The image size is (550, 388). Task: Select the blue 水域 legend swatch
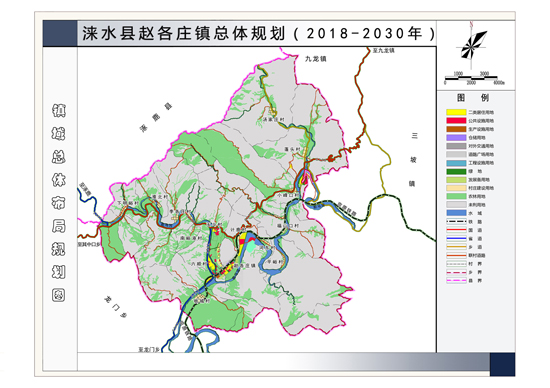[x=456, y=213]
